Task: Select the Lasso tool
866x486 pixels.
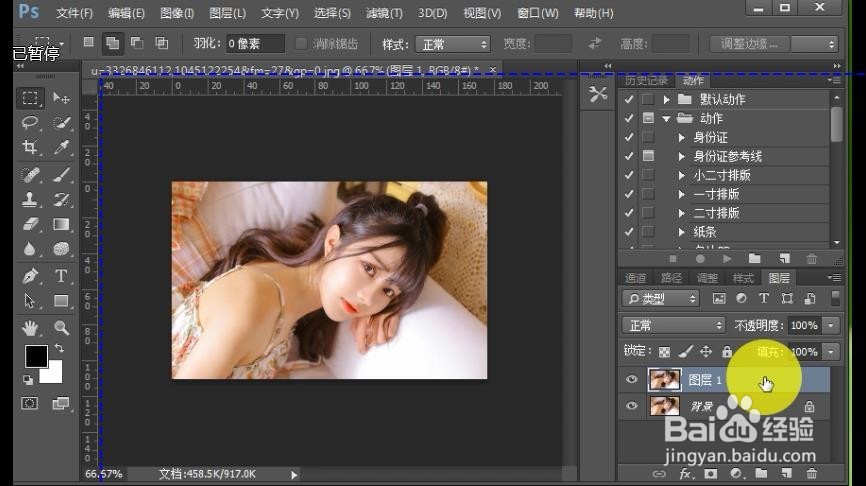Action: [30, 122]
